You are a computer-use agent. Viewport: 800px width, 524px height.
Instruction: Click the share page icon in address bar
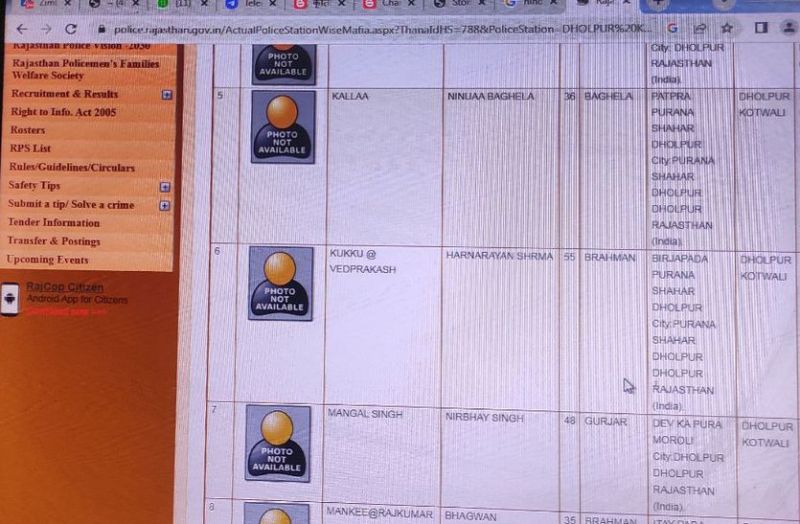(700, 29)
